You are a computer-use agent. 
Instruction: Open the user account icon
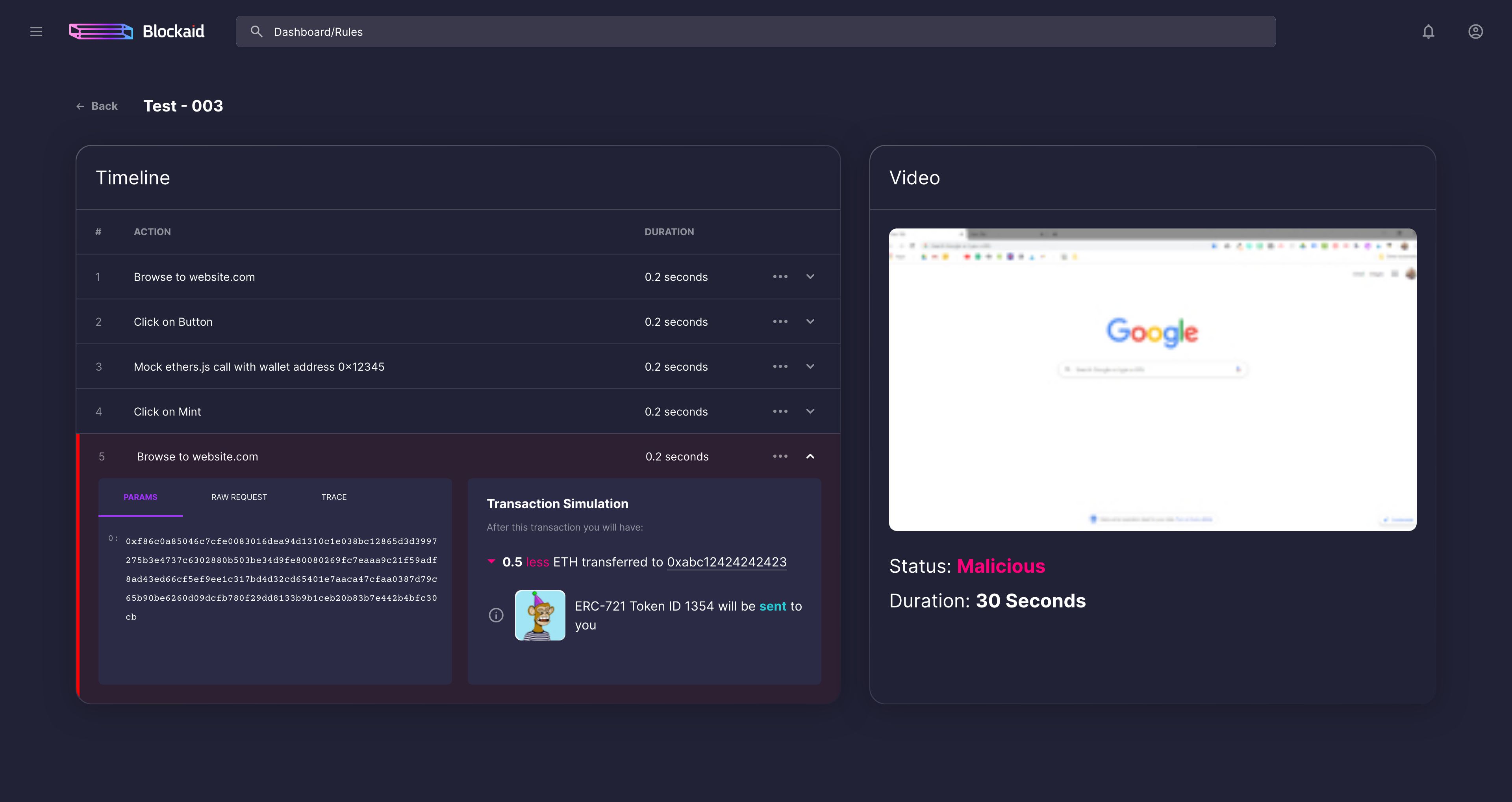coord(1475,32)
